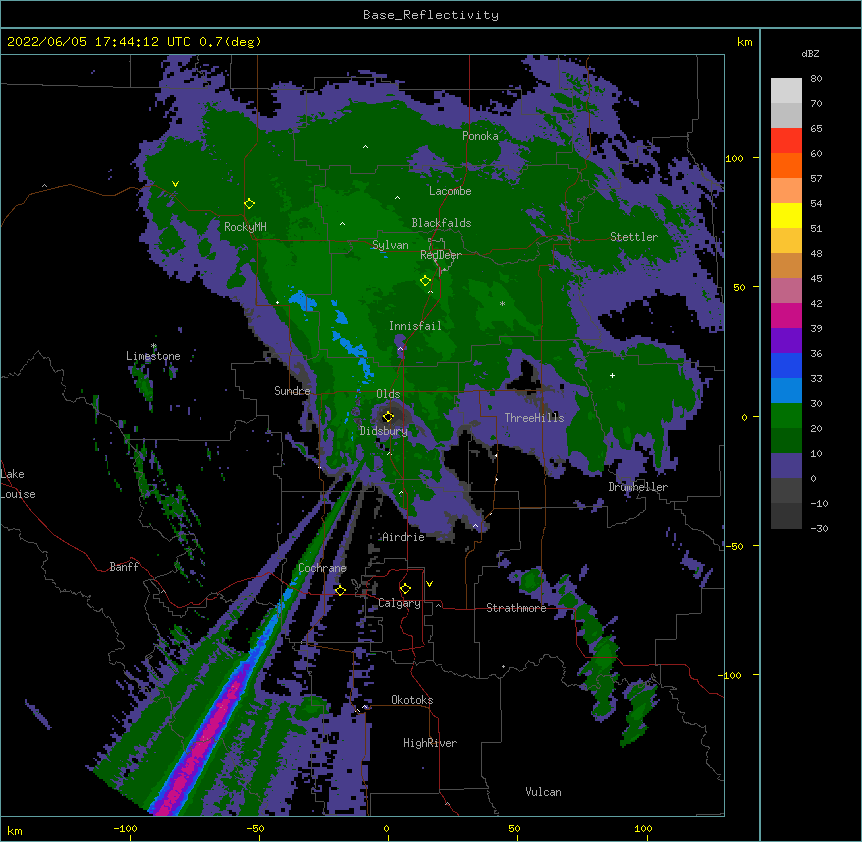862x842 pixels.
Task: Click the white plus marker north of Drumheller
Action: coord(612,375)
